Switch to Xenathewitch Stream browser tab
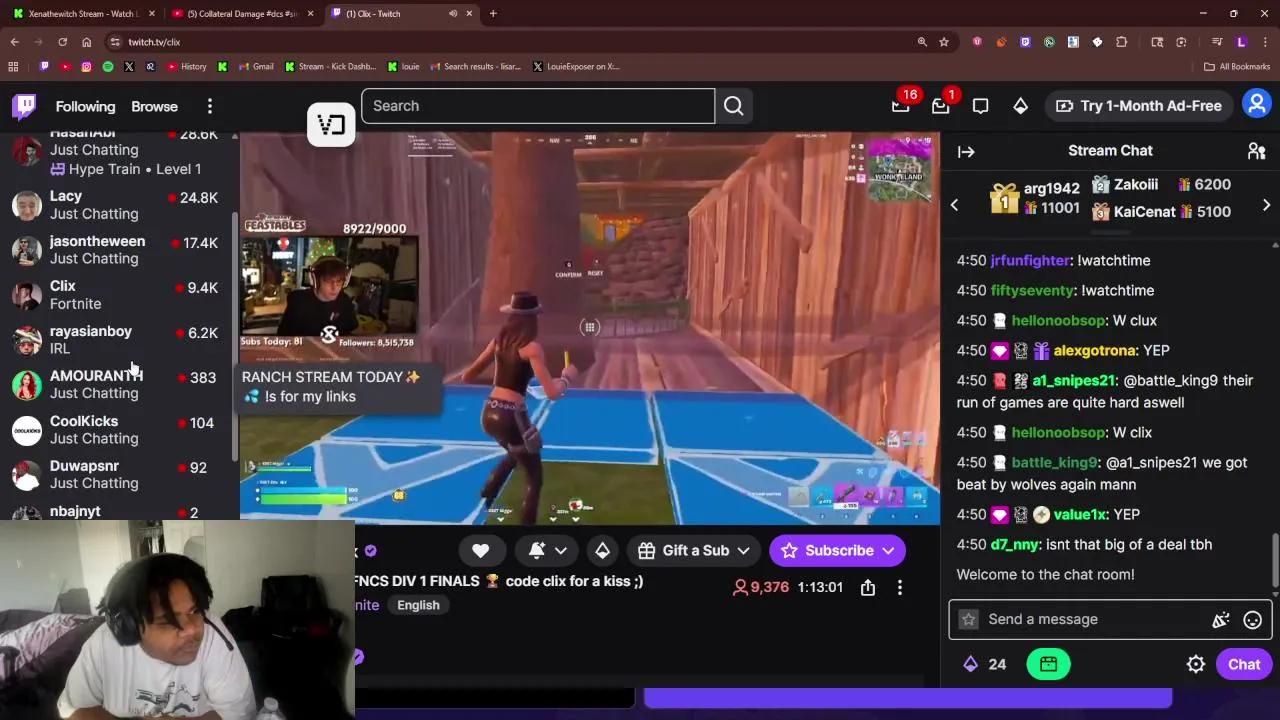 82,14
